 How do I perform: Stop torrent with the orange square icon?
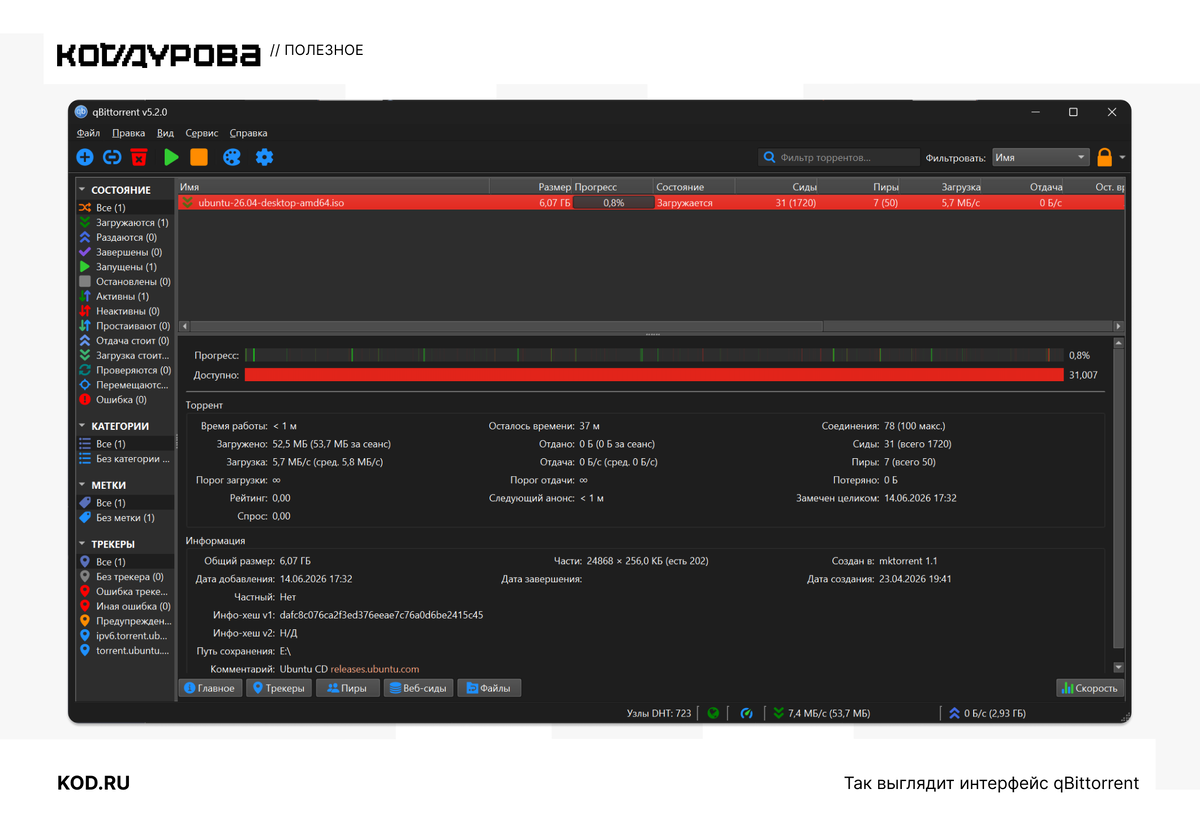coord(199,157)
